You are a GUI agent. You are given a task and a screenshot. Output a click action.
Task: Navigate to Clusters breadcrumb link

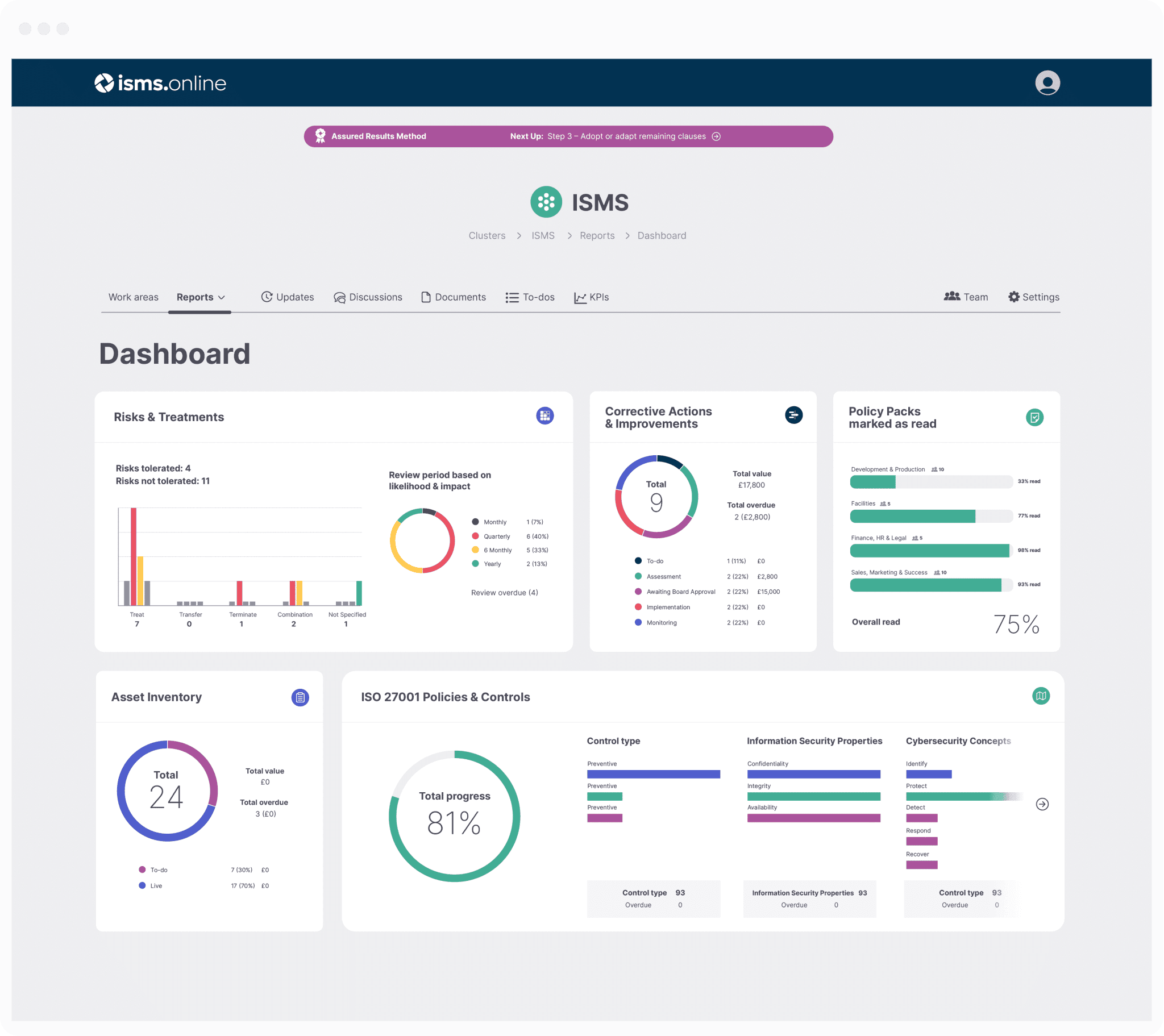tap(487, 236)
